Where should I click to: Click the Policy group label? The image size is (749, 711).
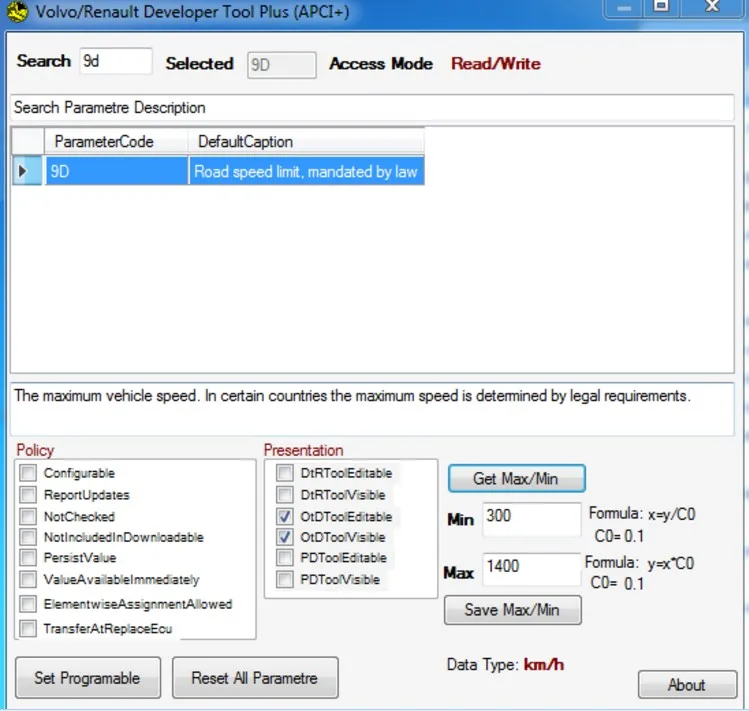(35, 450)
